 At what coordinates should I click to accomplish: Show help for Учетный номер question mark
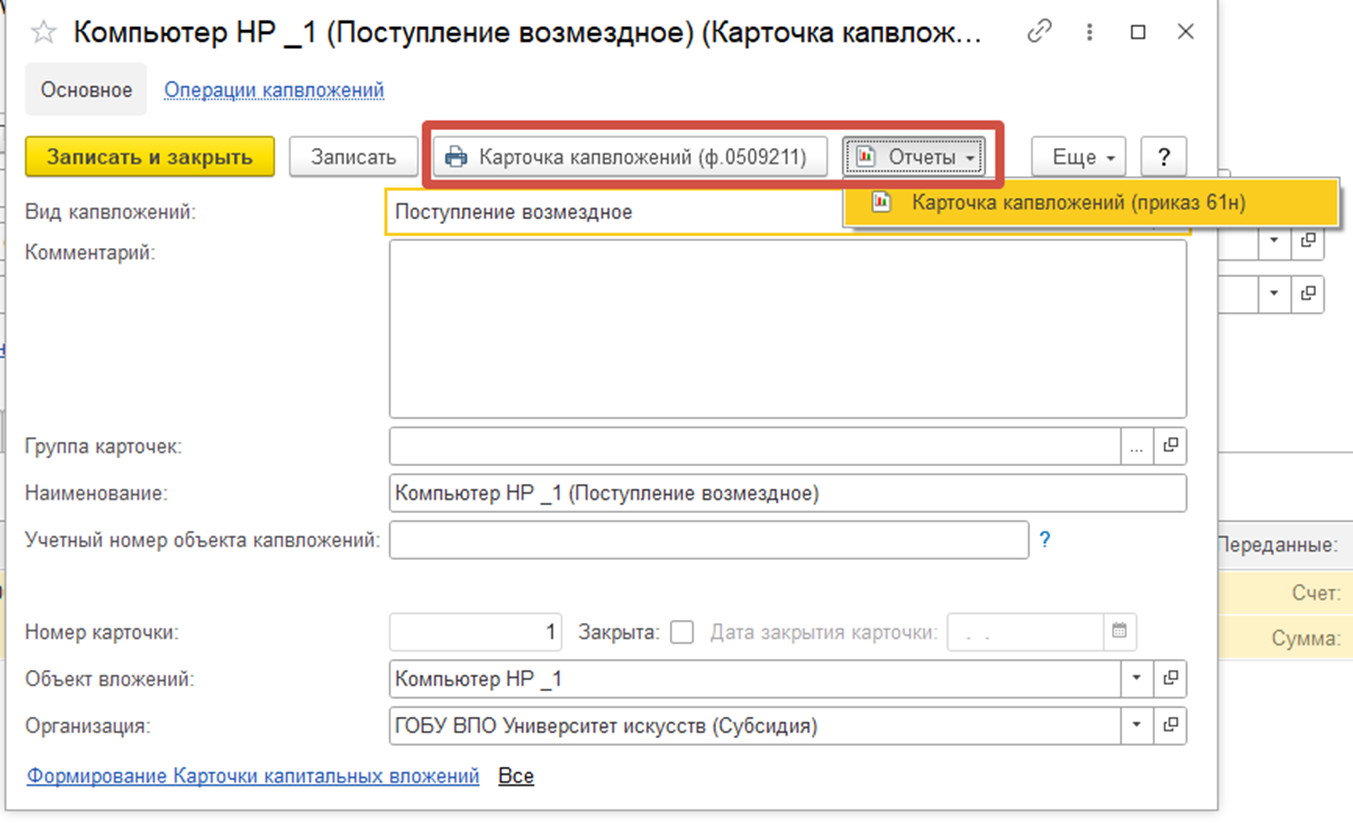pos(1045,540)
